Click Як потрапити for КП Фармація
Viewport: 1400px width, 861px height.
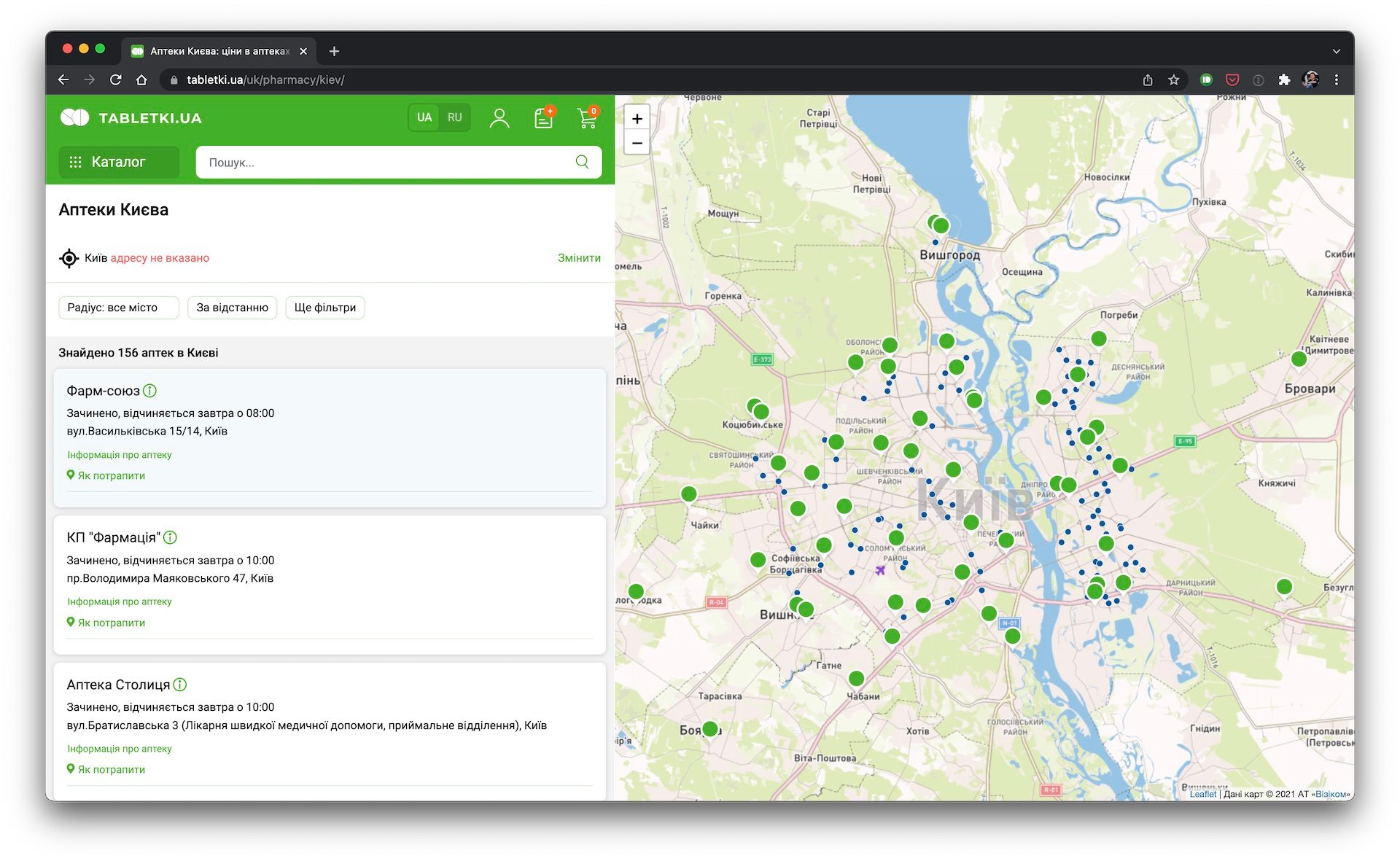111,623
